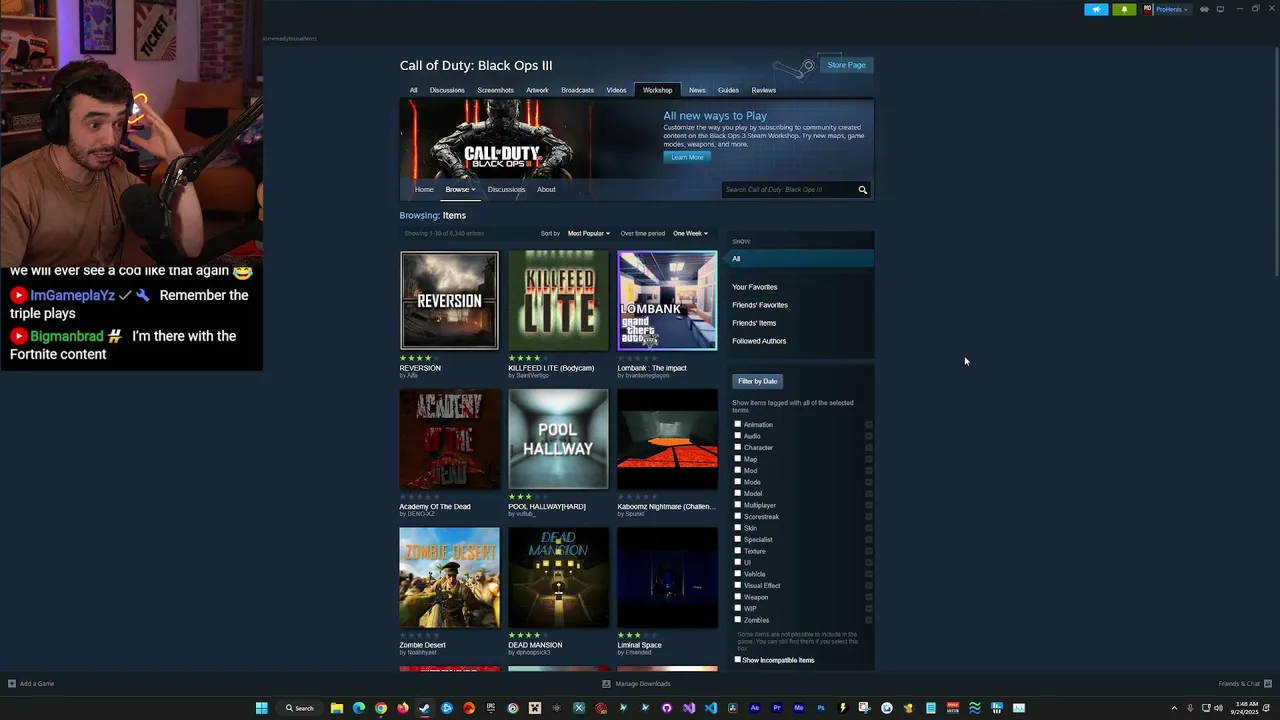Open the volume control in system tray
Viewport: 1280px width, 720px height.
click(x=1218, y=708)
